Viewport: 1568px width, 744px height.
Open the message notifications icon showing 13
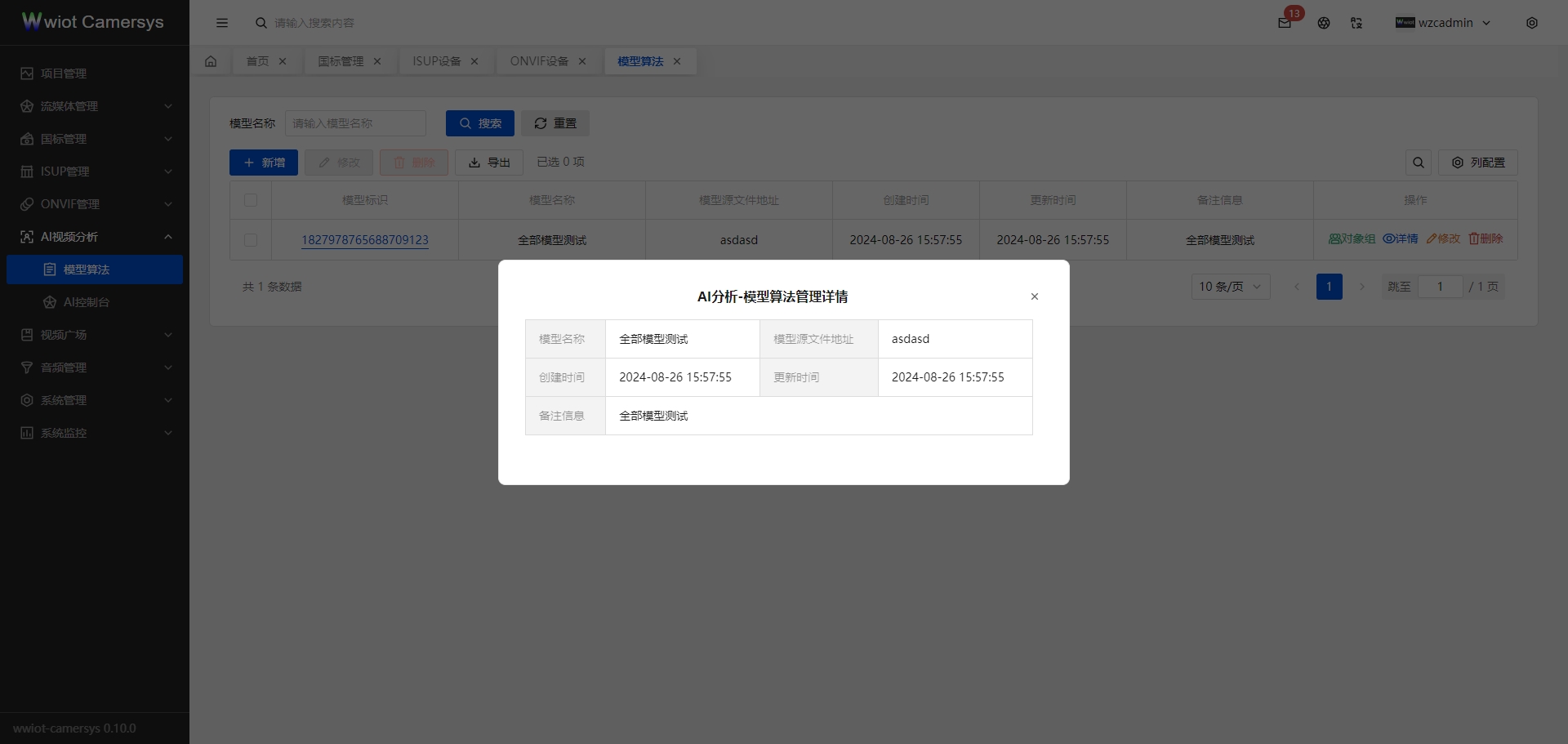coord(1284,23)
